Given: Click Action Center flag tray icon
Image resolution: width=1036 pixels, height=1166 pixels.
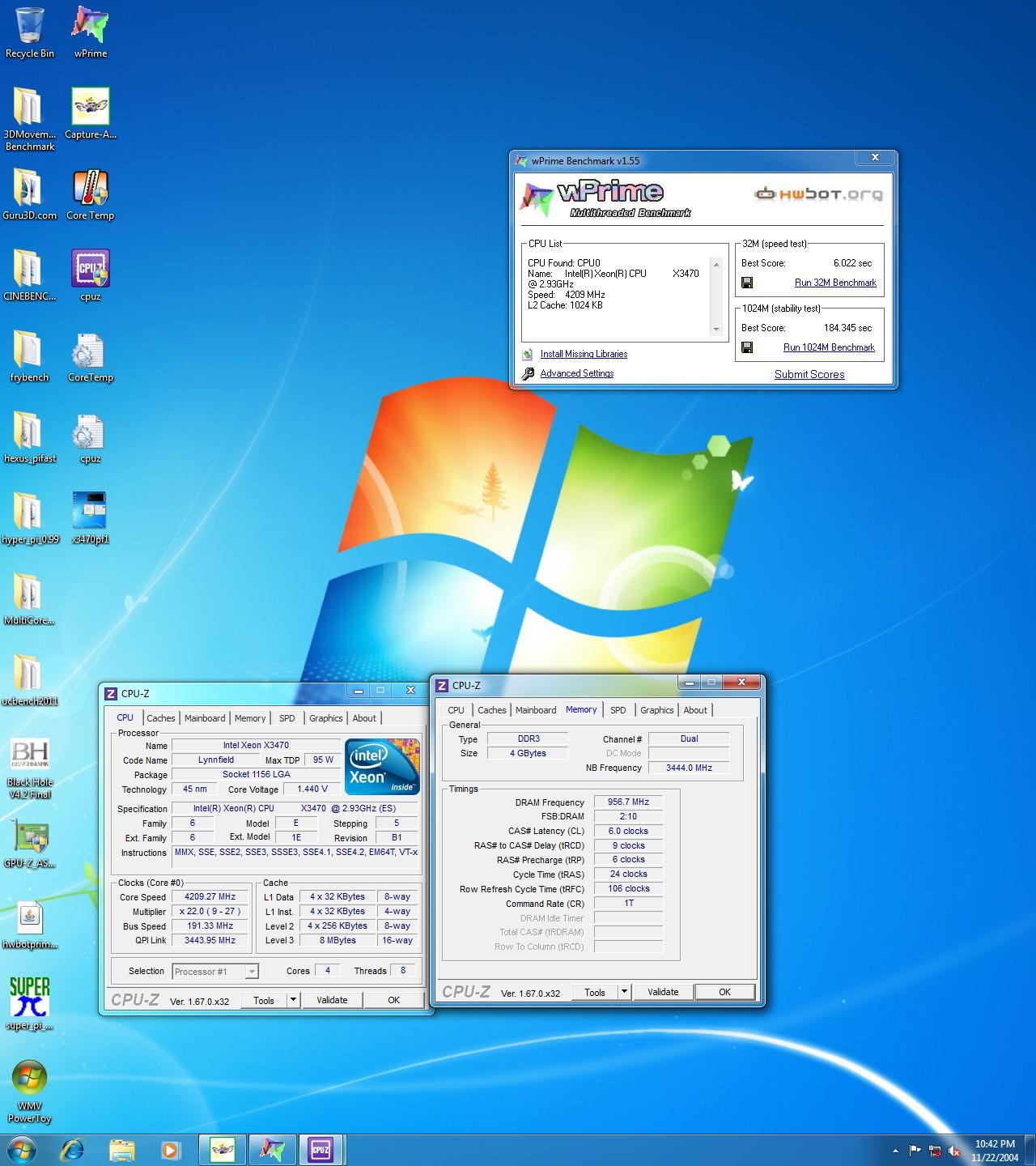Looking at the screenshot, I should [x=915, y=1151].
